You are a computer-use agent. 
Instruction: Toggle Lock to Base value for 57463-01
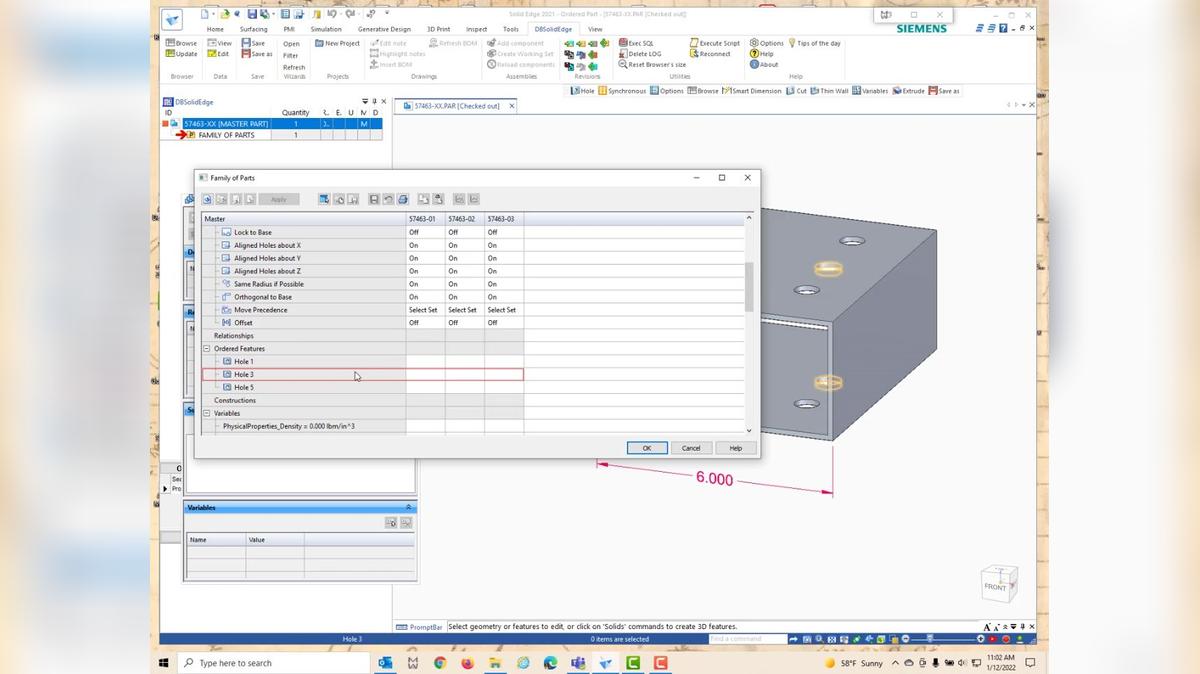(x=425, y=232)
